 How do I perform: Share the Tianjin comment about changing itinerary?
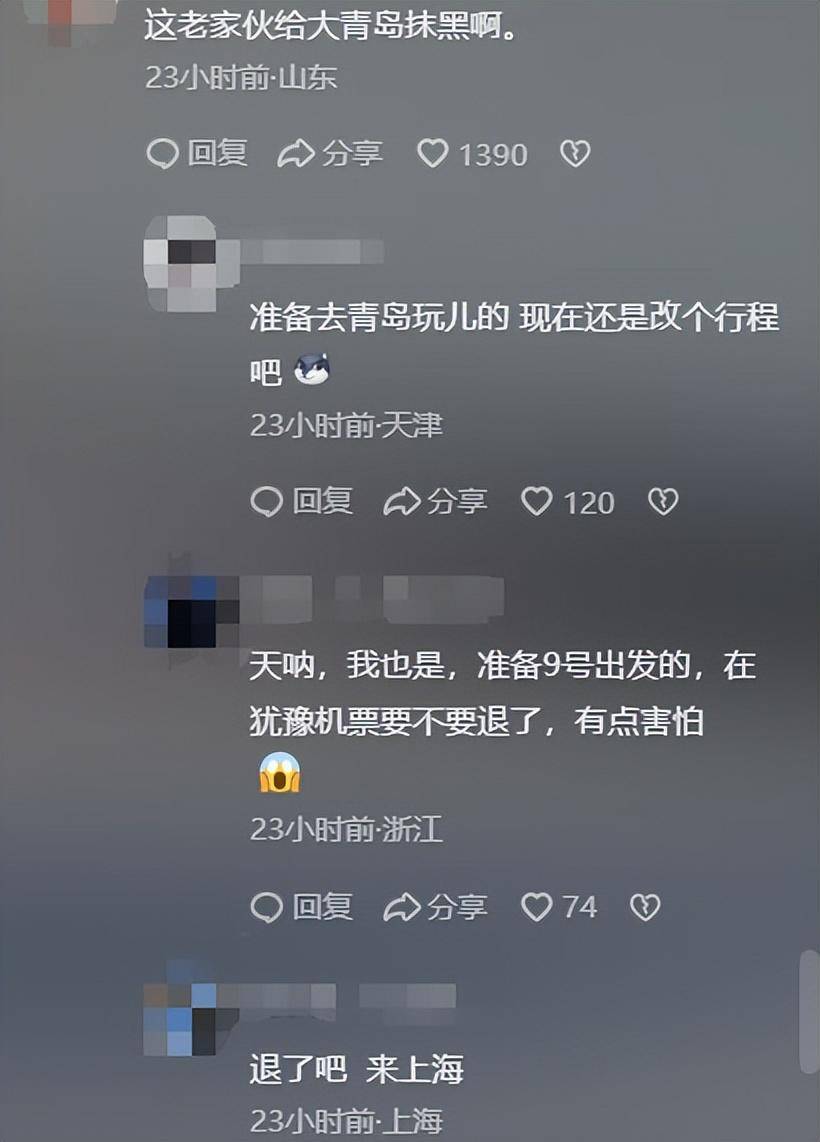click(x=435, y=502)
